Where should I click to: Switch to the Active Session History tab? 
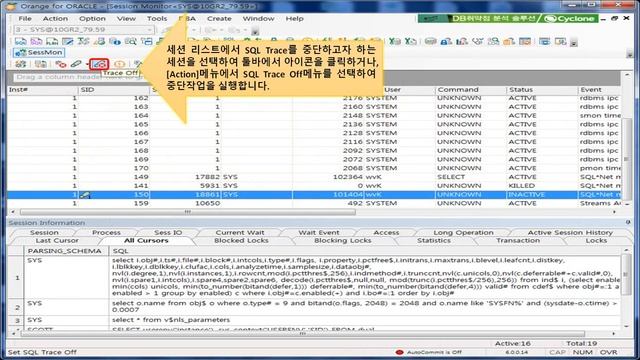click(570, 232)
